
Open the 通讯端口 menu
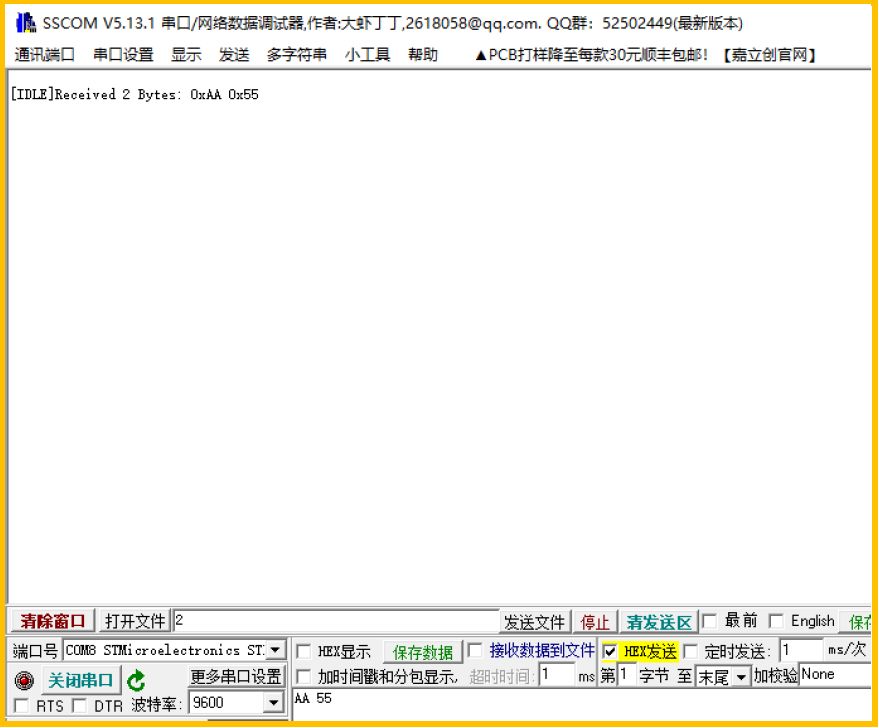[44, 55]
